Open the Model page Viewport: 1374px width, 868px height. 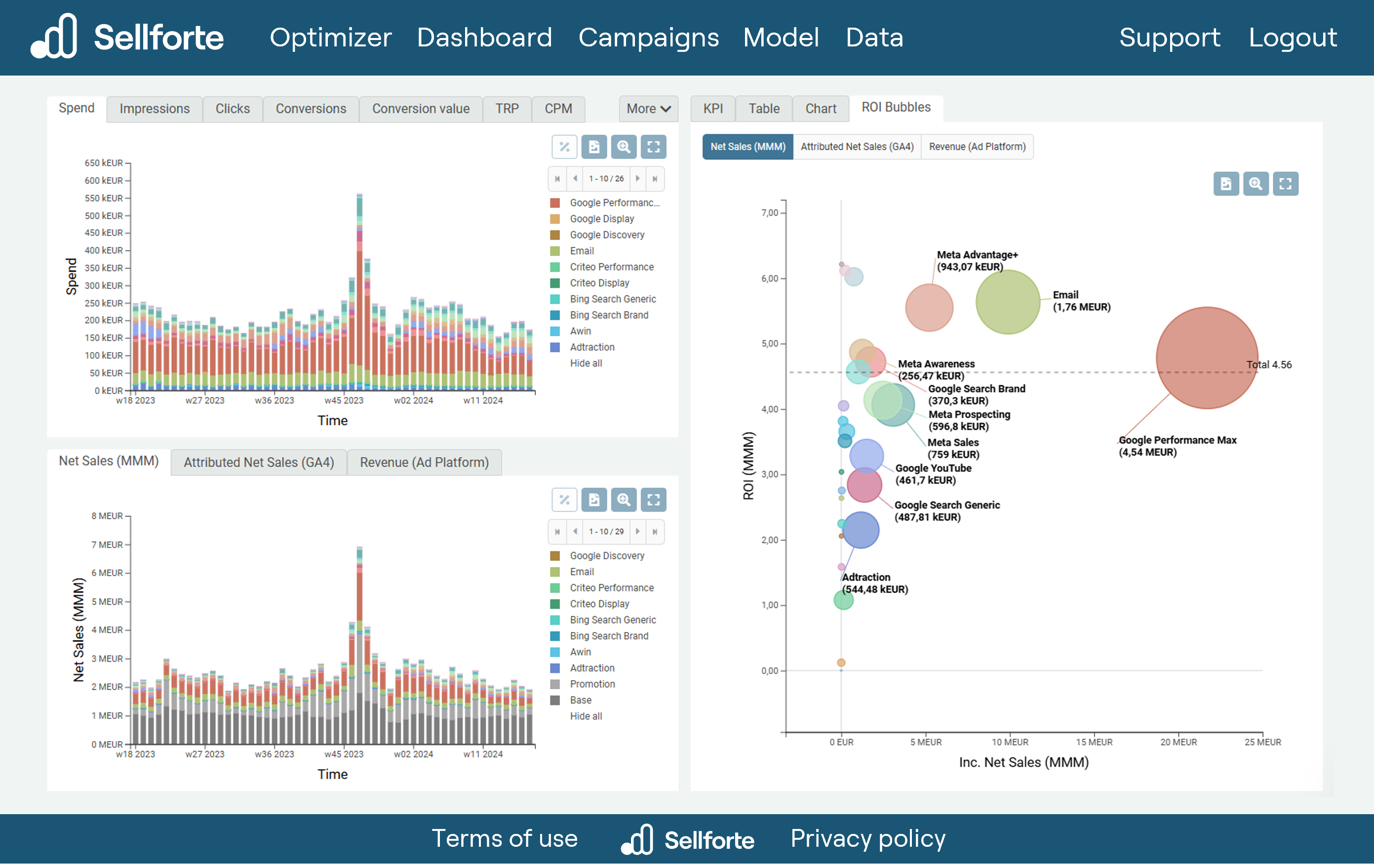tap(781, 38)
